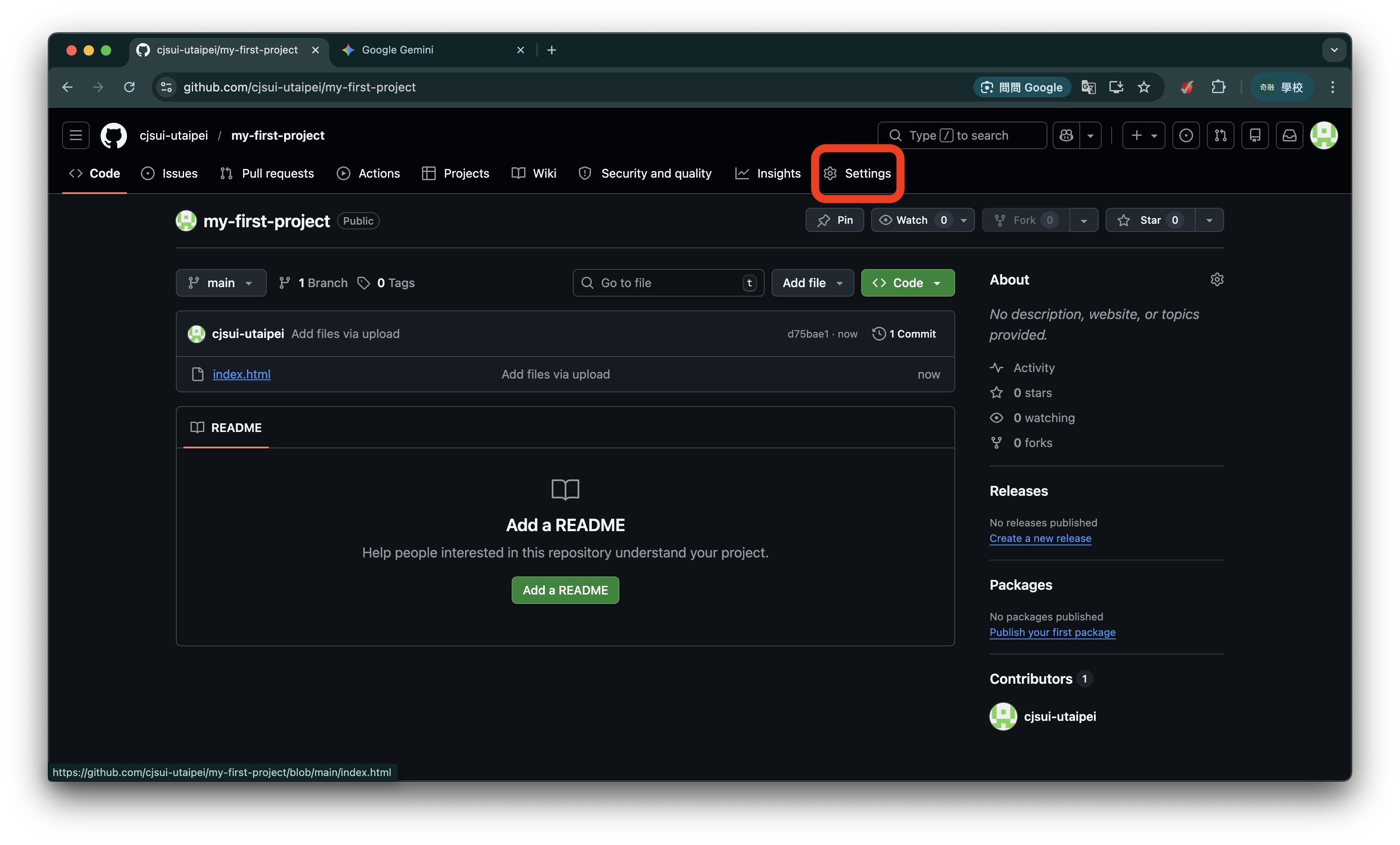The height and width of the screenshot is (845, 1400).
Task: Reload the page in Chrome
Action: click(x=130, y=87)
